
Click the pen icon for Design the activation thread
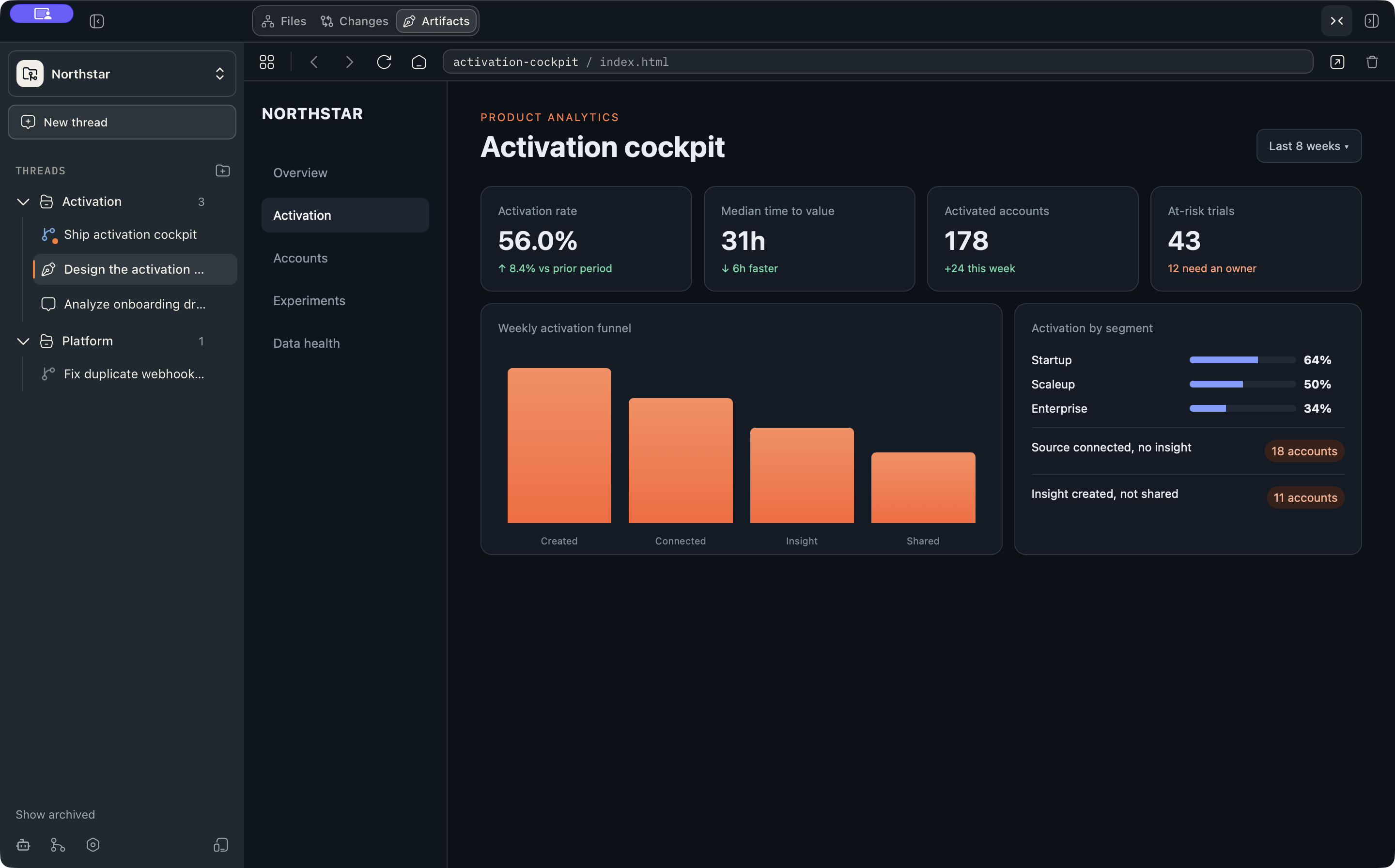49,269
